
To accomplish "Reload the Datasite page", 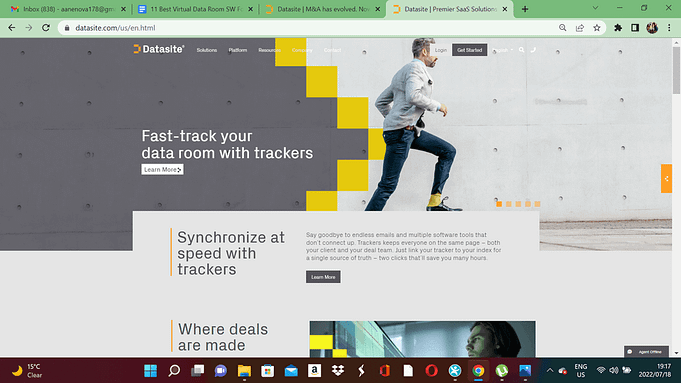I will point(46,28).
